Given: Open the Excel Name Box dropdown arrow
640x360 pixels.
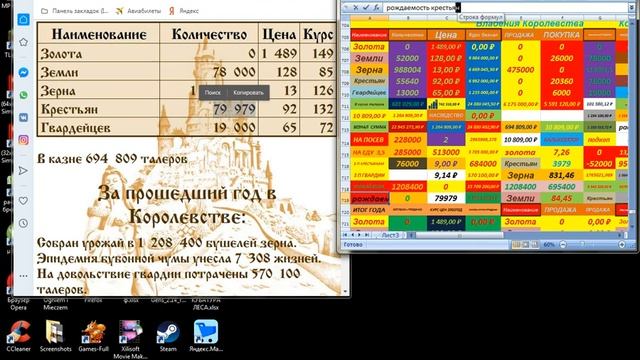Looking at the screenshot, I should click(x=347, y=7).
